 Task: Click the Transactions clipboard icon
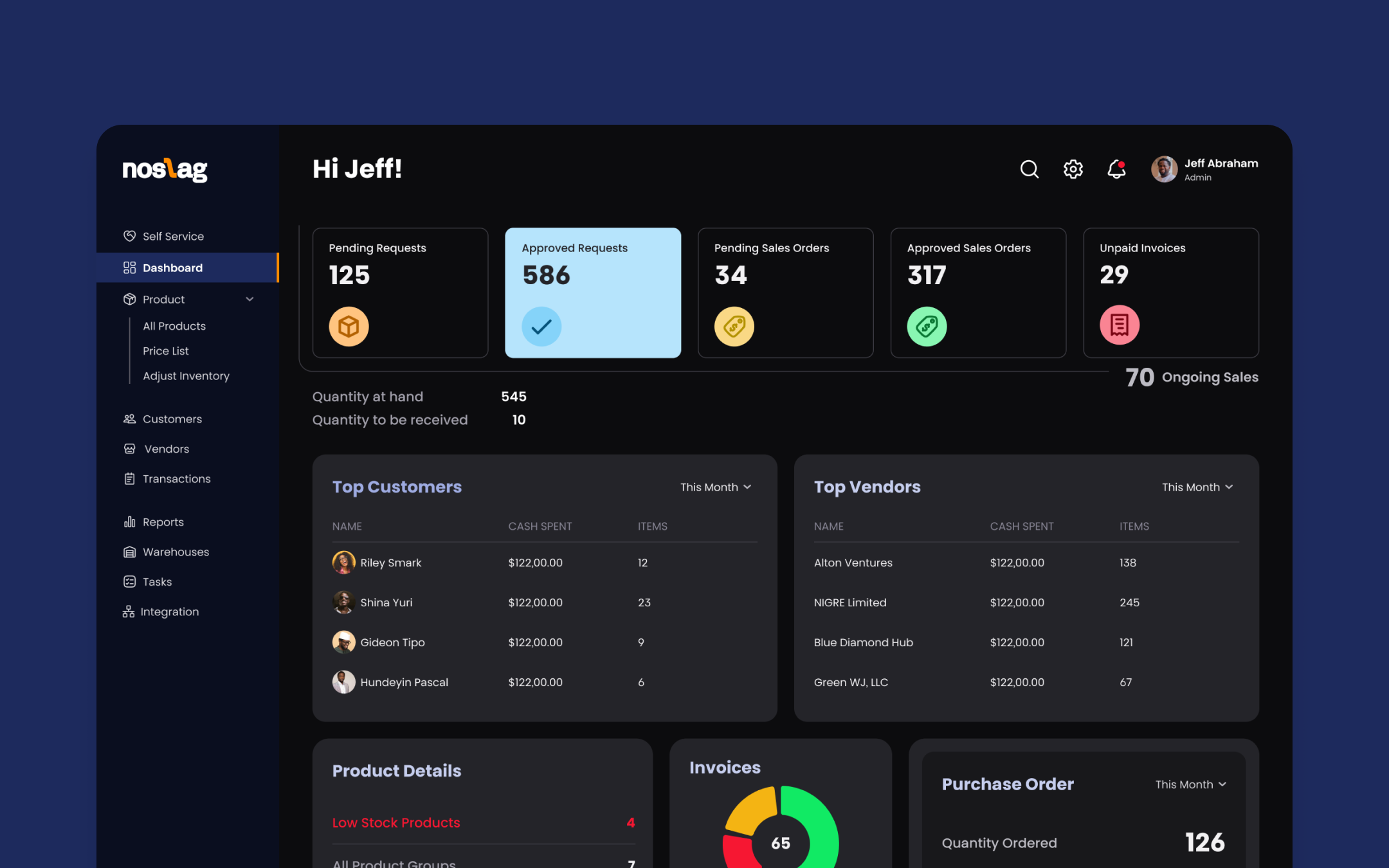[129, 478]
